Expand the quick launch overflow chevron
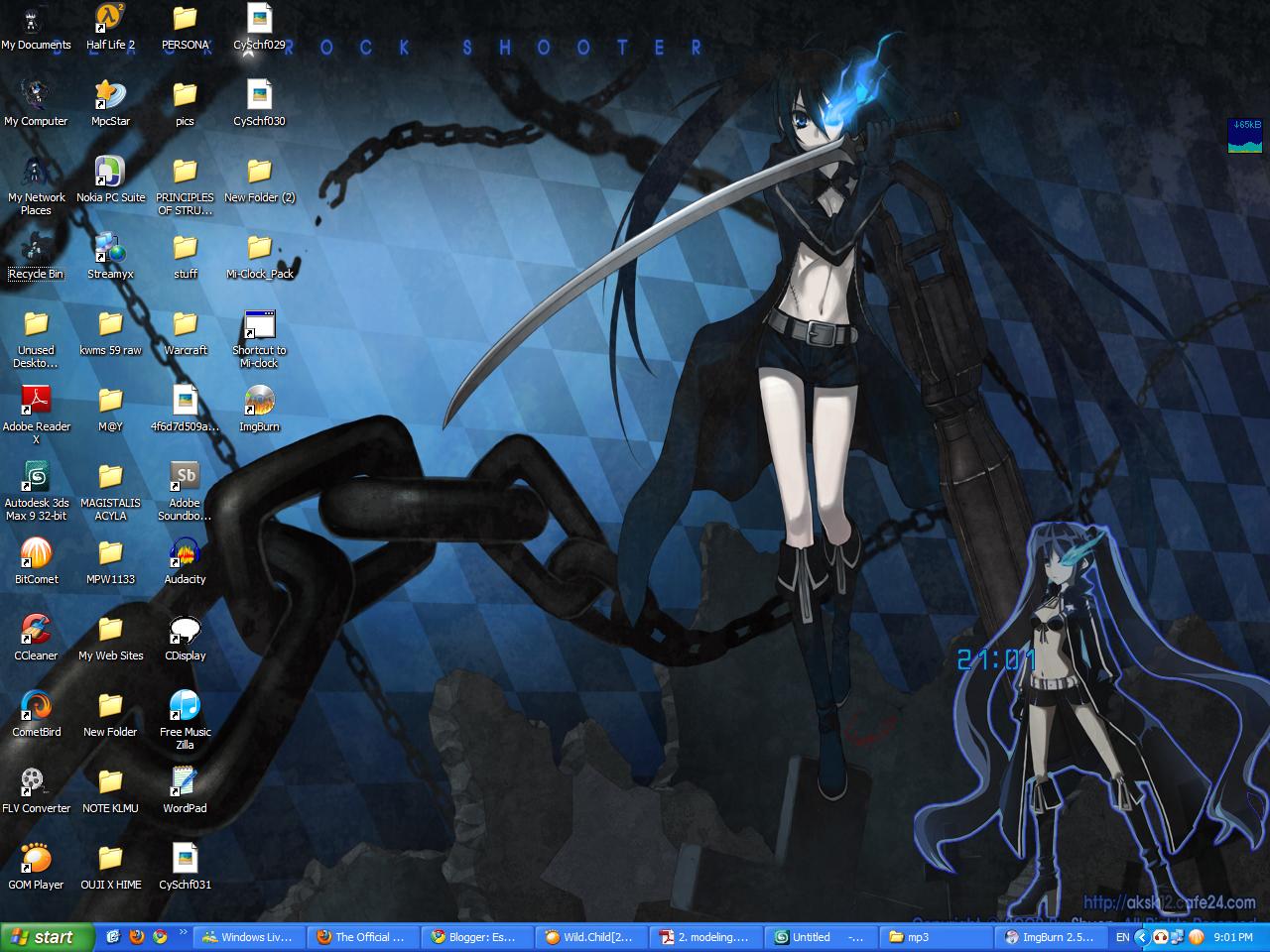1270x952 pixels. [183, 932]
